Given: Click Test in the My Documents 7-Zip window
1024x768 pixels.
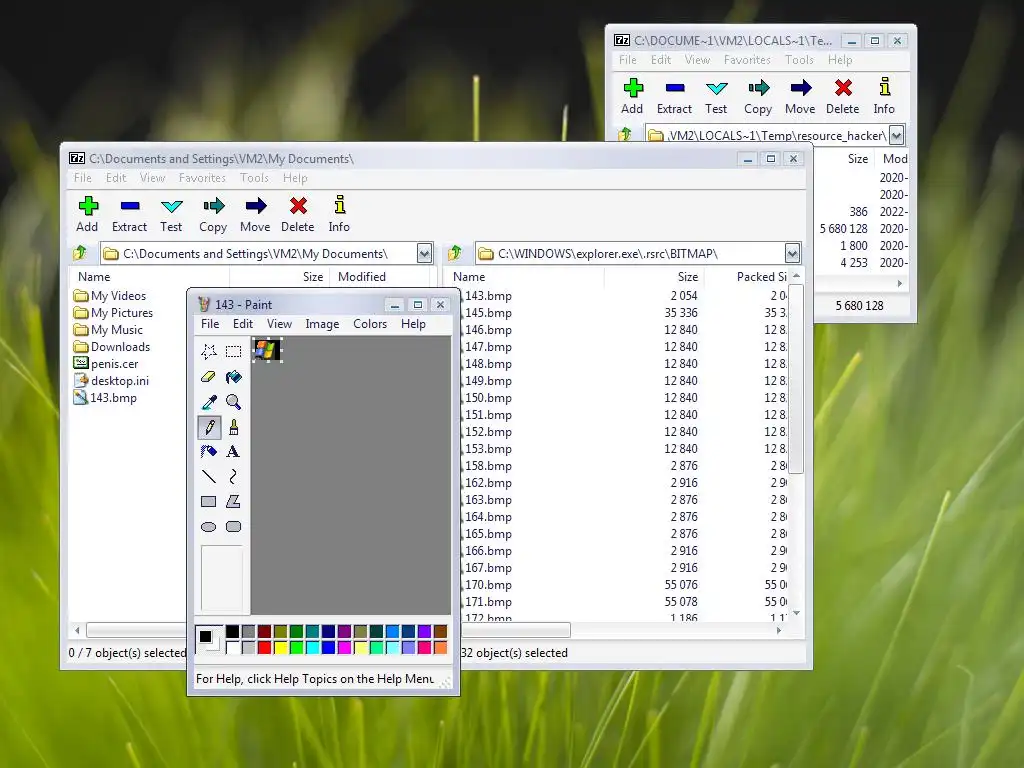Looking at the screenshot, I should pyautogui.click(x=171, y=214).
